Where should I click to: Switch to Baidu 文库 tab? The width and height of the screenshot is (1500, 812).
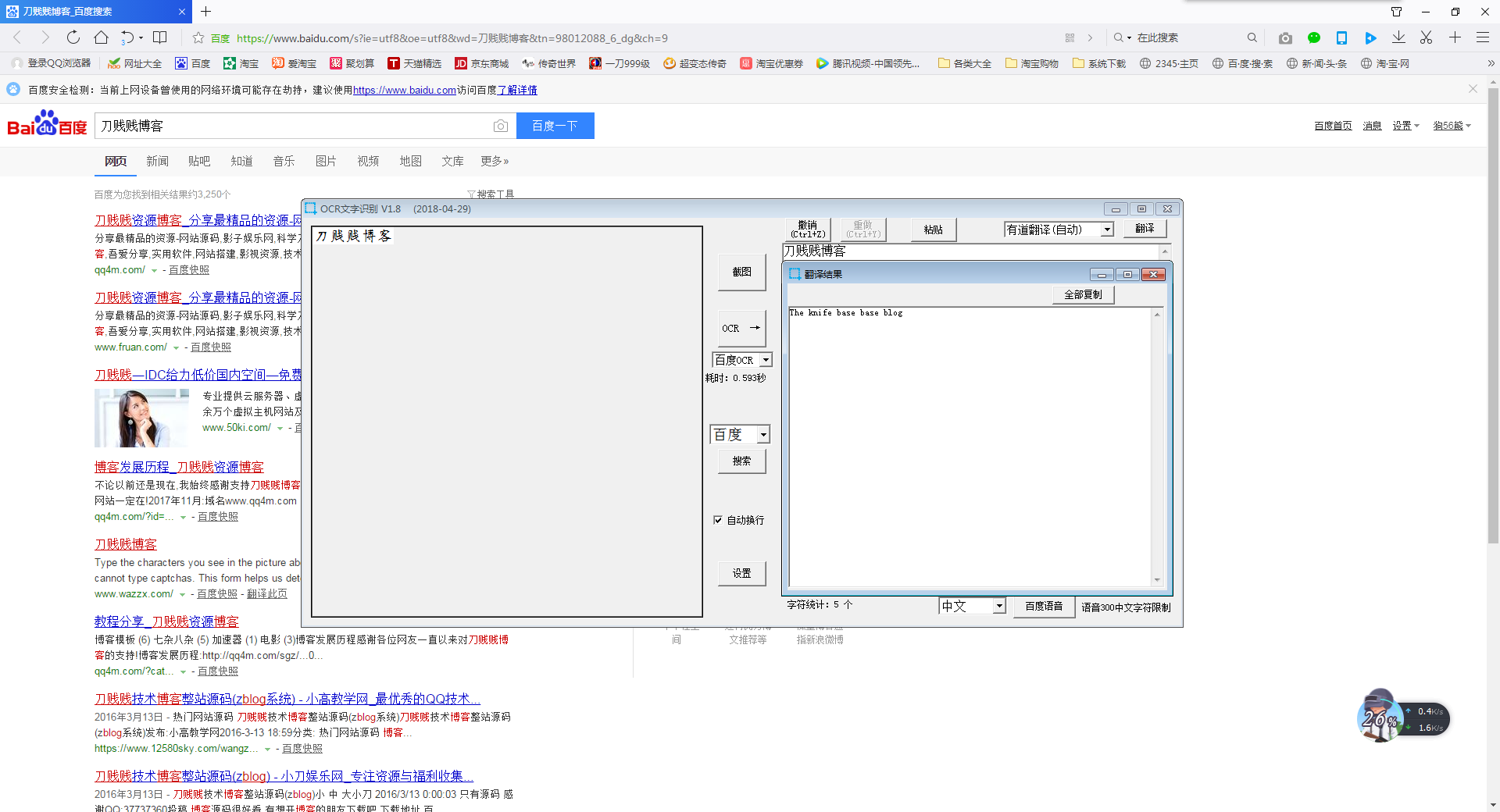pyautogui.click(x=452, y=161)
